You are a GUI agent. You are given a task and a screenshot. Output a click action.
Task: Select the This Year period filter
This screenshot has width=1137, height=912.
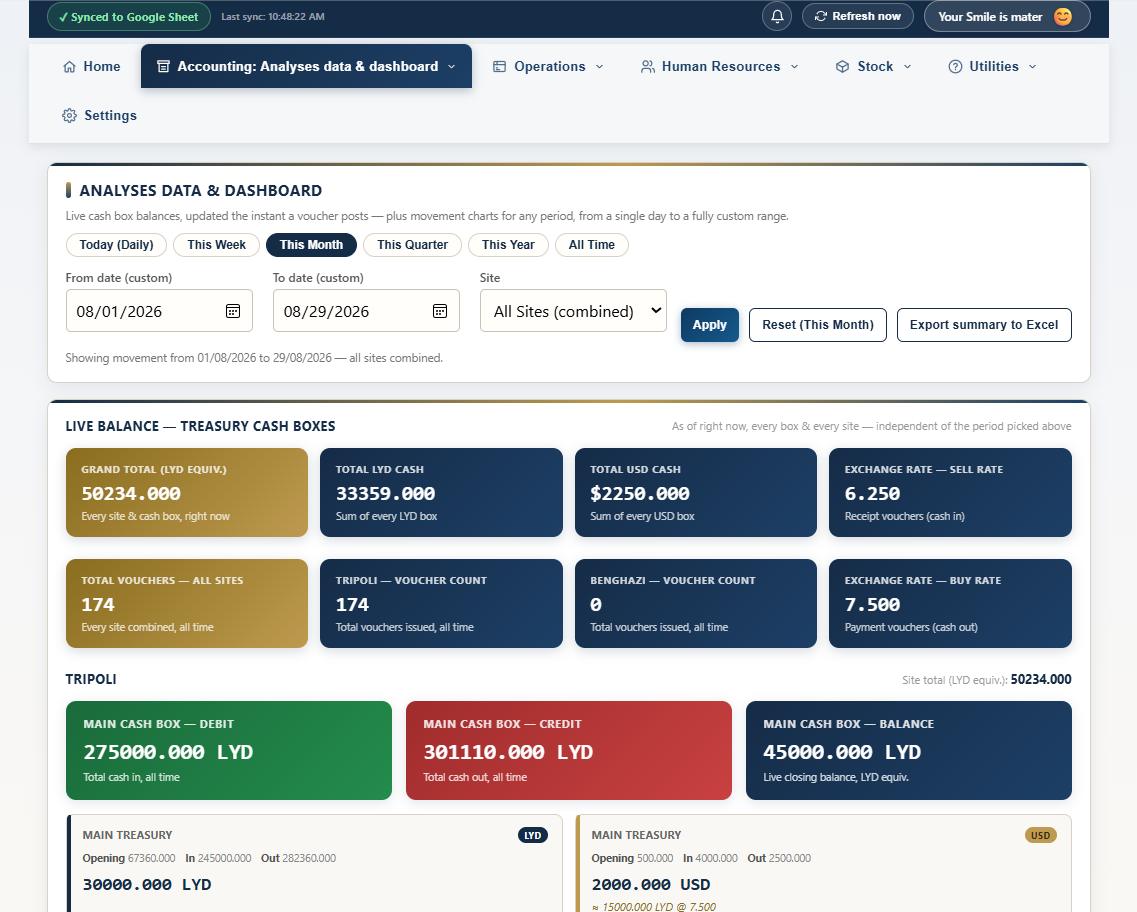tap(508, 245)
